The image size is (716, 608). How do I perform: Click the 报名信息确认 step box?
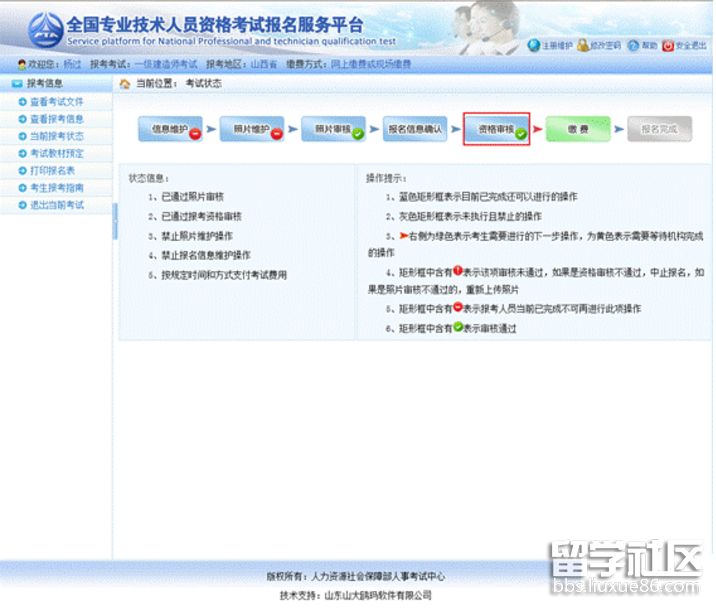(415, 129)
